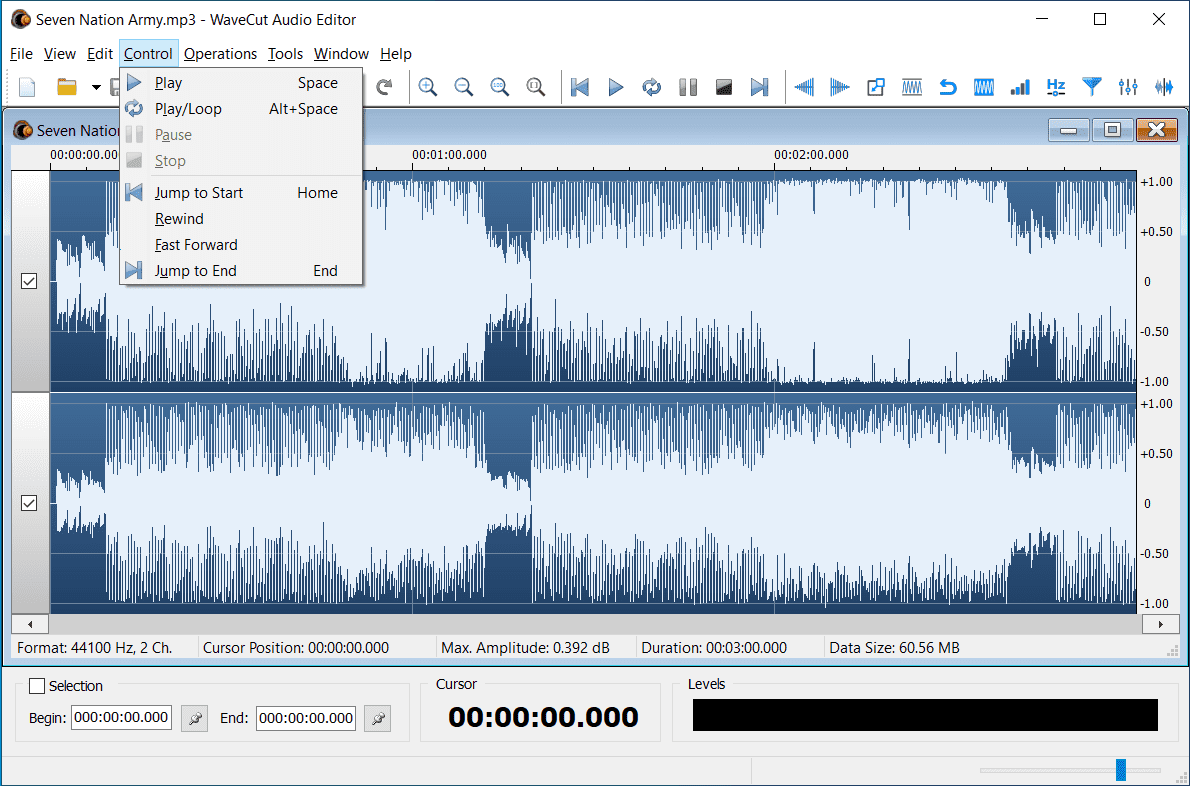1190x786 pixels.
Task: Click the Hz sample rate icon
Action: point(1056,87)
